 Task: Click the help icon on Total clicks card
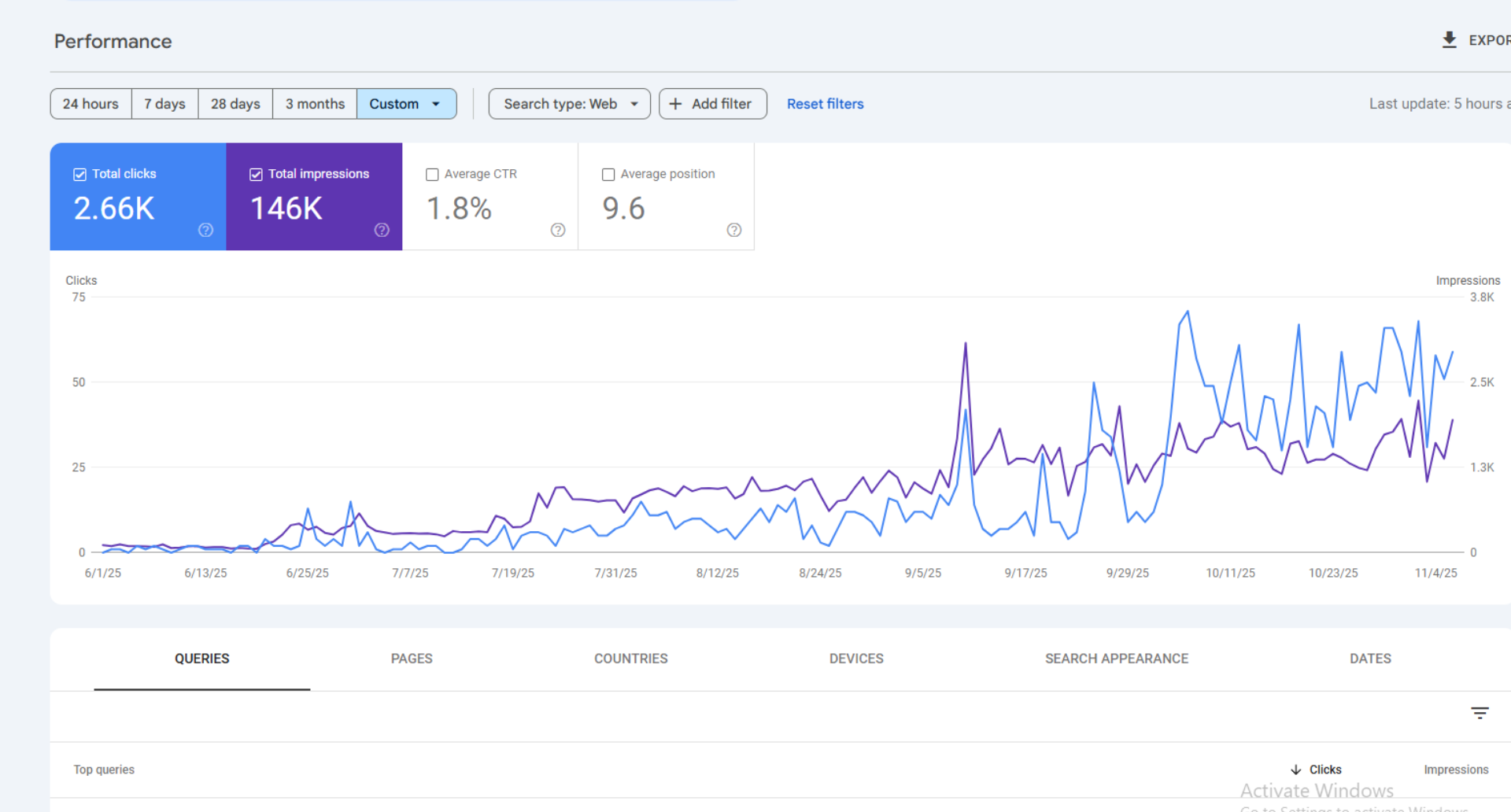pyautogui.click(x=205, y=230)
